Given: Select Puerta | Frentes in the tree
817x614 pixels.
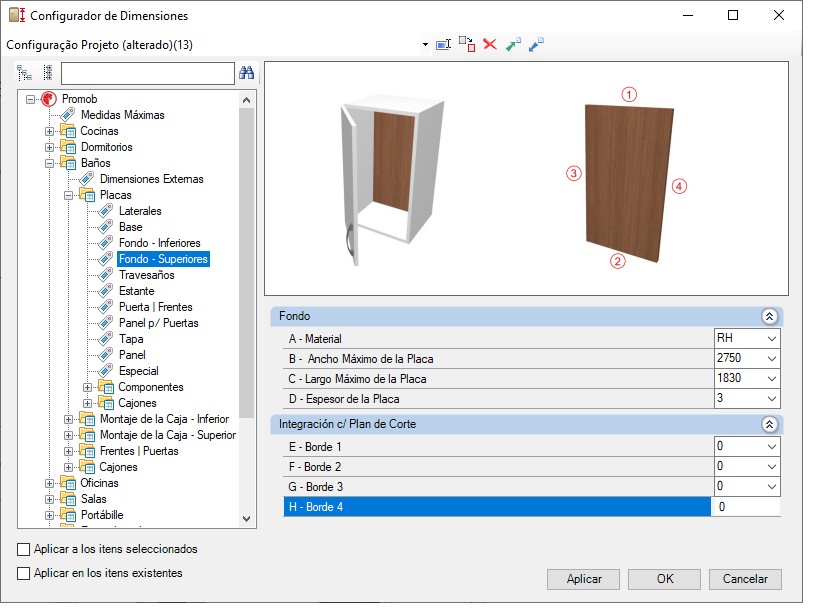Looking at the screenshot, I should [x=155, y=308].
